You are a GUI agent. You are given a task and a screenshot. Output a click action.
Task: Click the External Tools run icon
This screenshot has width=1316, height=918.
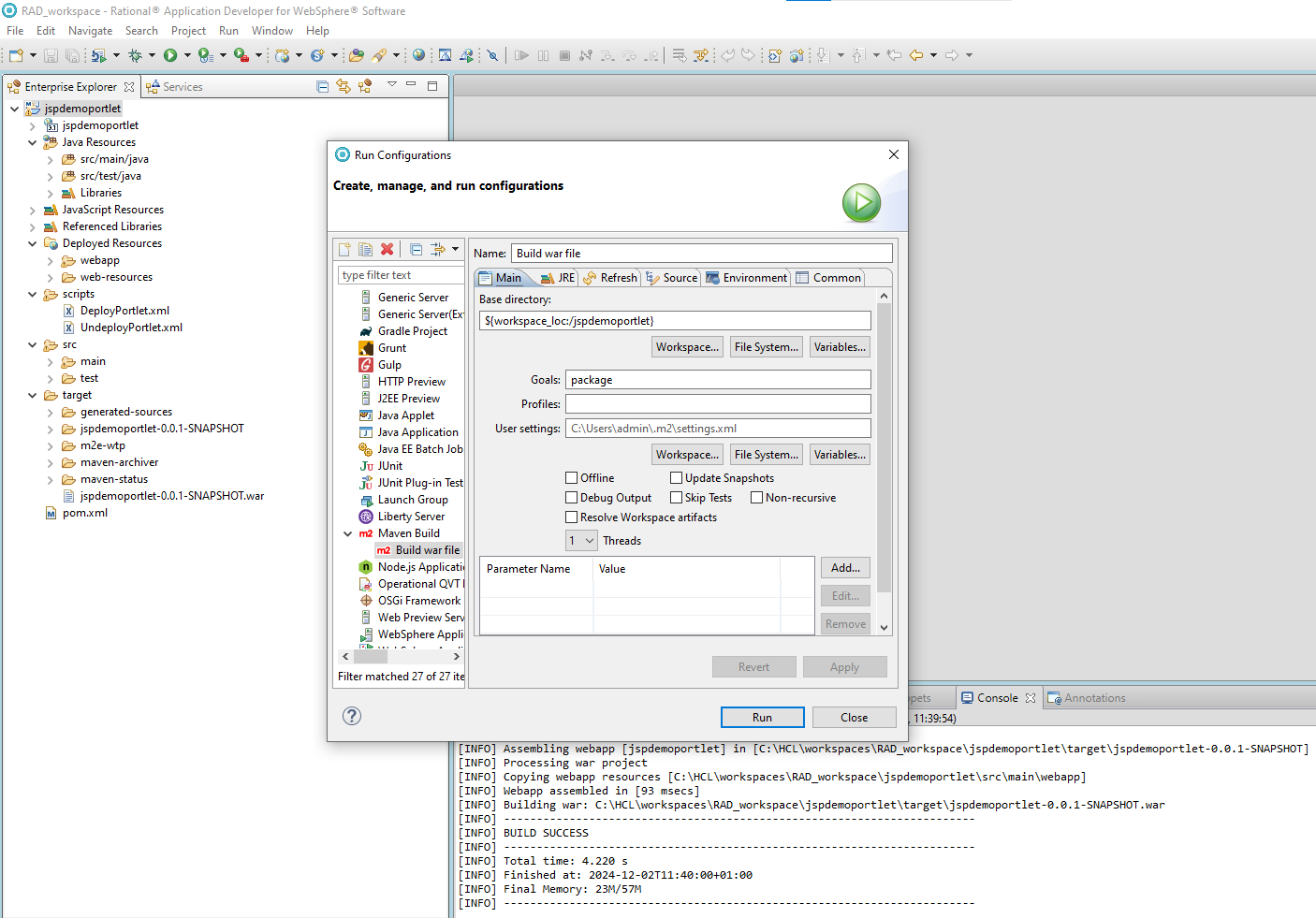click(x=241, y=55)
